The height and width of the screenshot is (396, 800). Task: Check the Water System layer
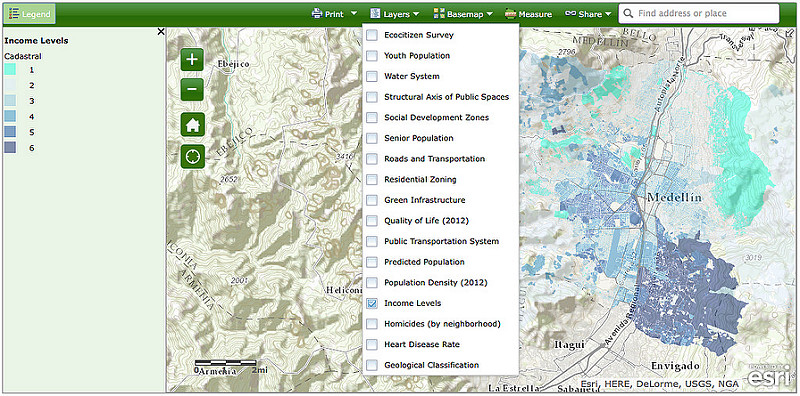point(372,77)
